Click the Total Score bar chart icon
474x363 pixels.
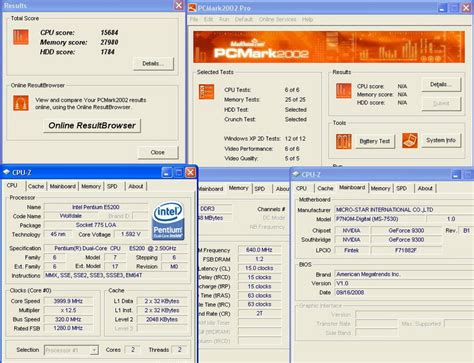21,37
